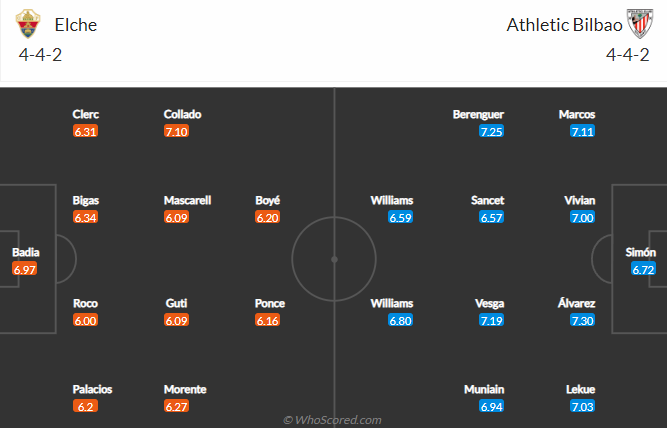This screenshot has height=428, width=667.
Task: Select goalkeeper Badia's 6.97 rating badge
Action: (x=25, y=270)
